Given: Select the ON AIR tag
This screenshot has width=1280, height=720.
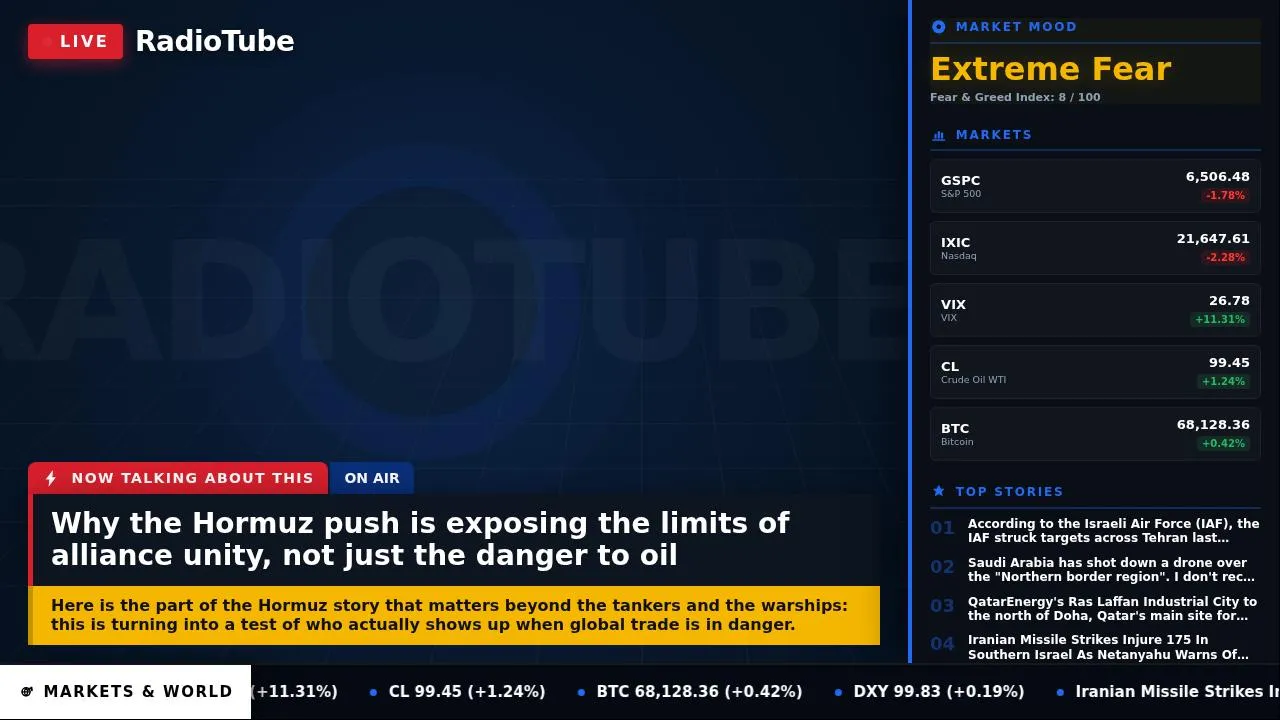Looking at the screenshot, I should pos(372,478).
